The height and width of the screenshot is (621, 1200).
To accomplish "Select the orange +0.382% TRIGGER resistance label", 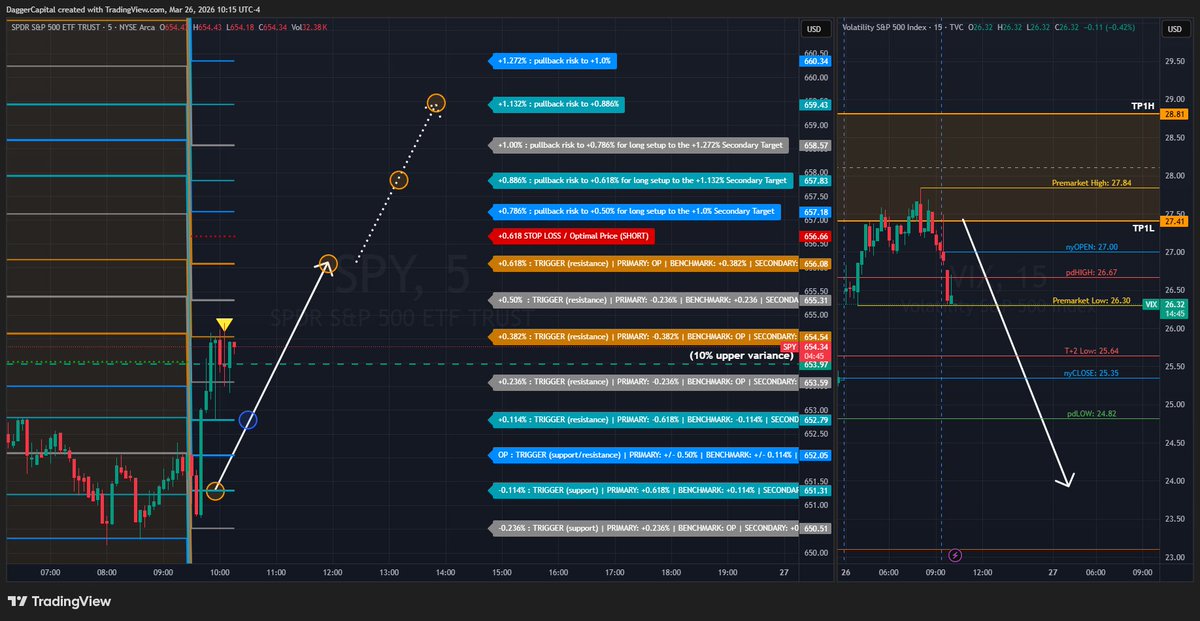I will click(x=645, y=337).
